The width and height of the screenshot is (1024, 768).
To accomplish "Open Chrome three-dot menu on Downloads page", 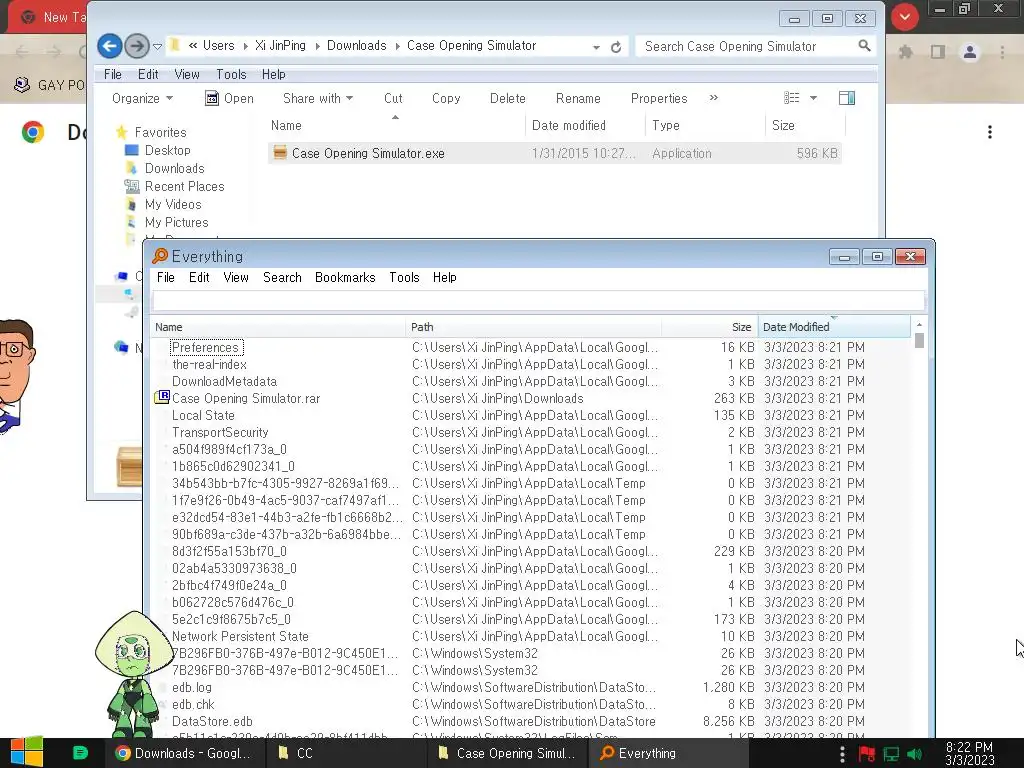I will (990, 133).
